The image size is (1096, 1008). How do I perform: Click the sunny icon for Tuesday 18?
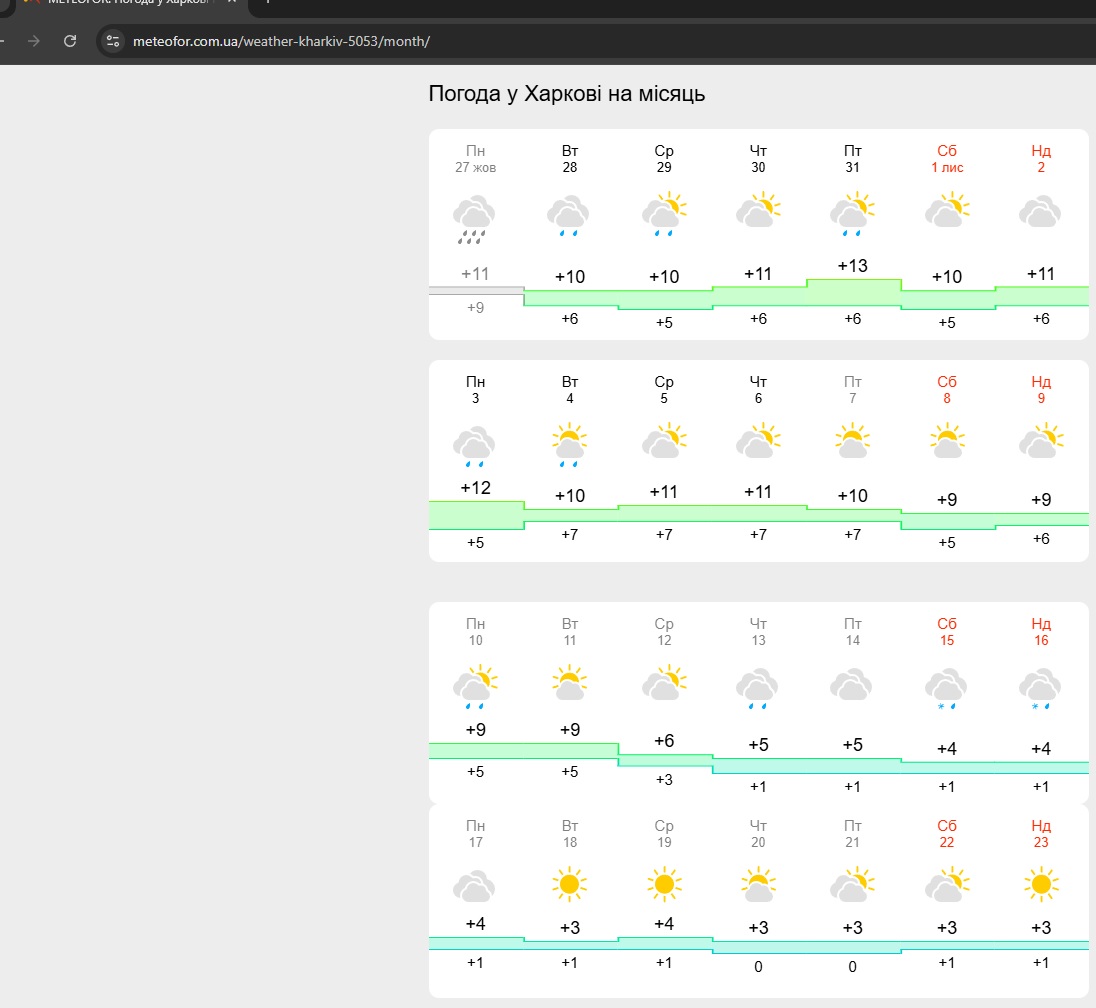pyautogui.click(x=569, y=885)
